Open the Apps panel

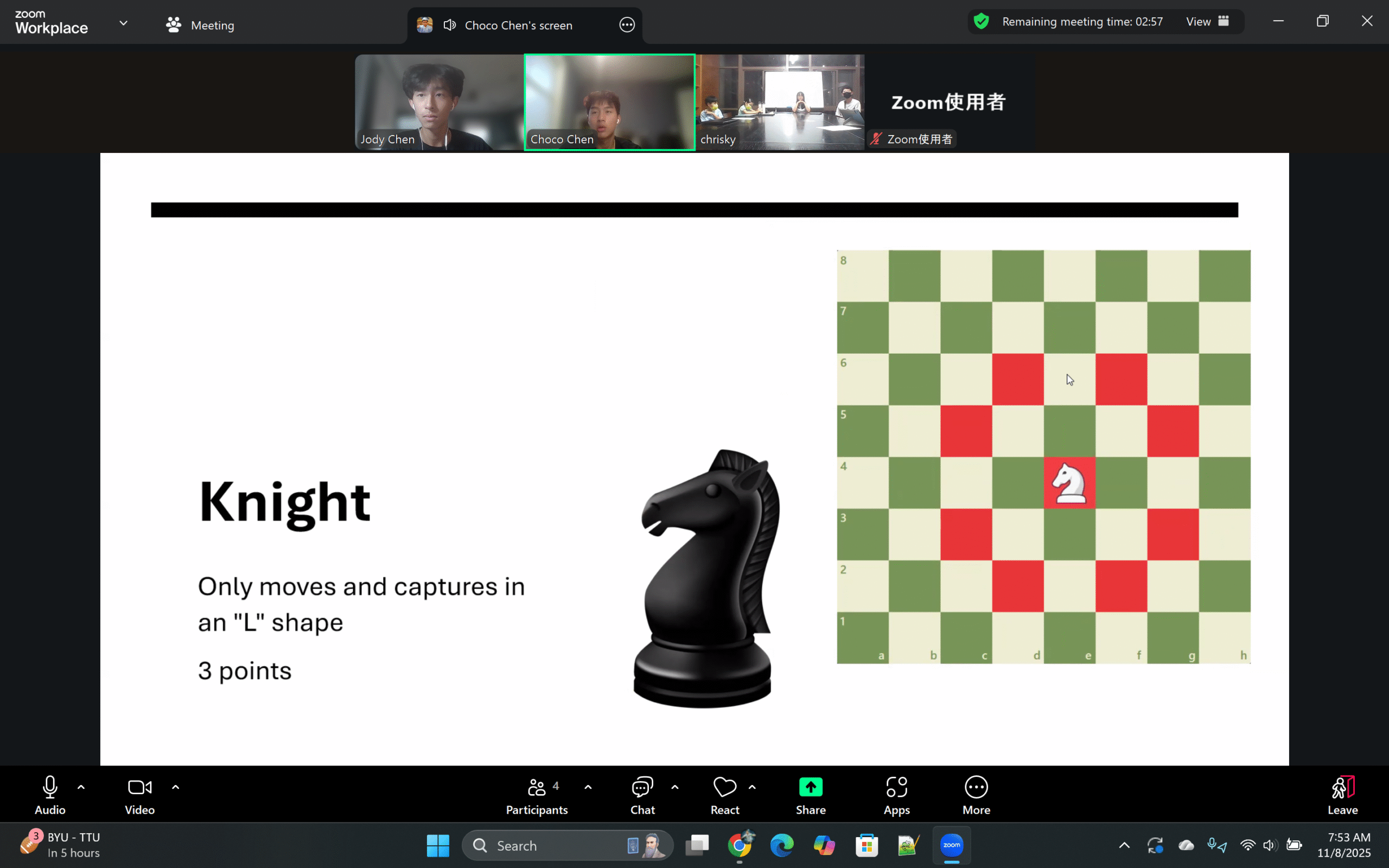896,795
